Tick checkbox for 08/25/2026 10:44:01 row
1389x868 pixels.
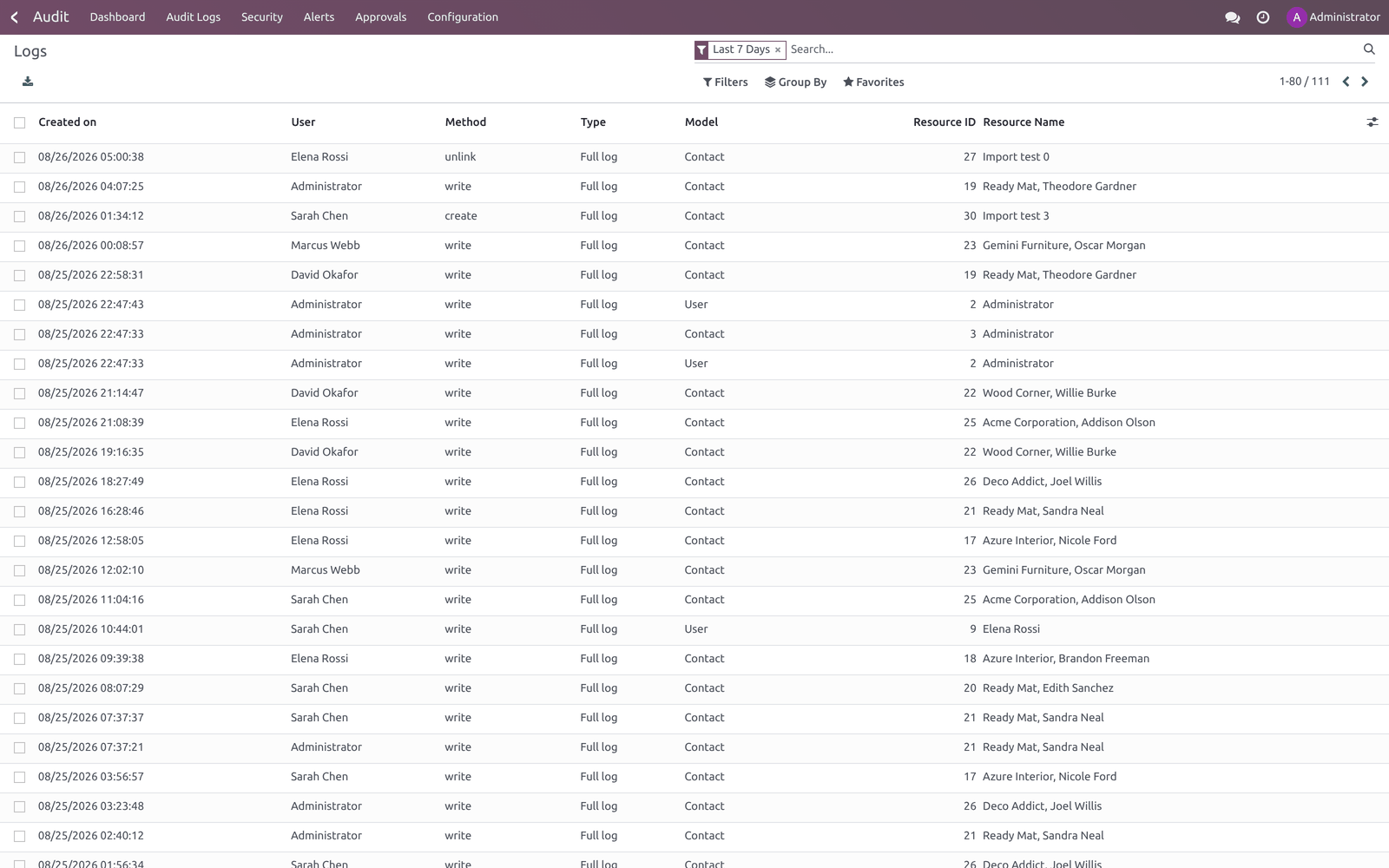tap(19, 629)
